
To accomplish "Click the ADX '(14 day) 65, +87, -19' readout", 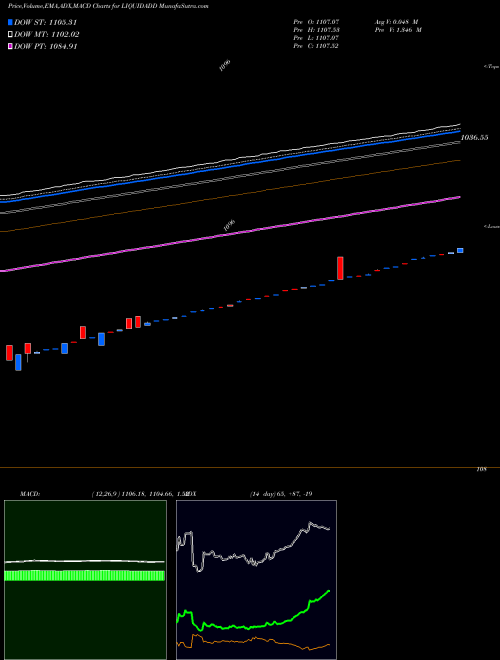I will point(281,494).
